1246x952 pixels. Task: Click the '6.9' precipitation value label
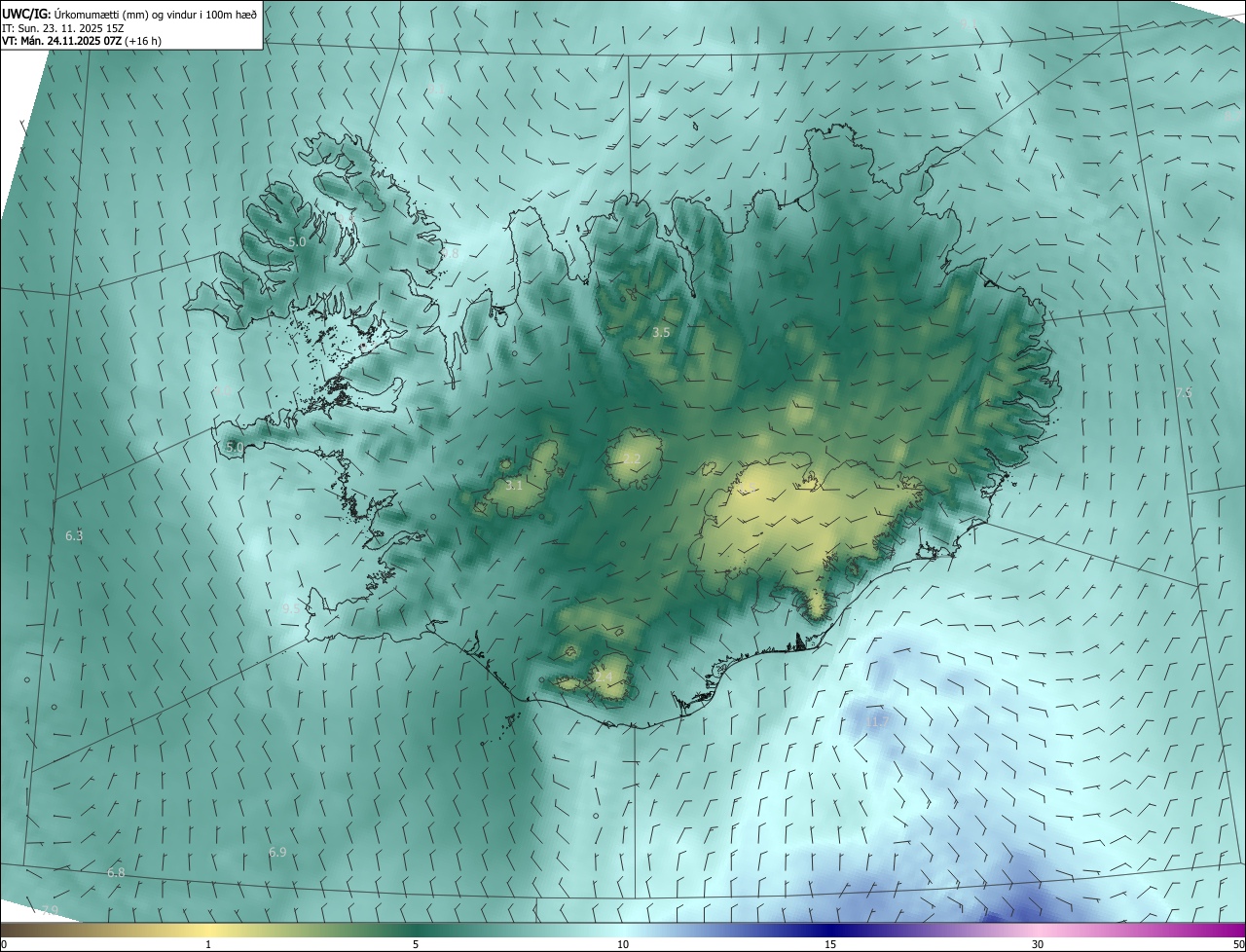[x=277, y=852]
